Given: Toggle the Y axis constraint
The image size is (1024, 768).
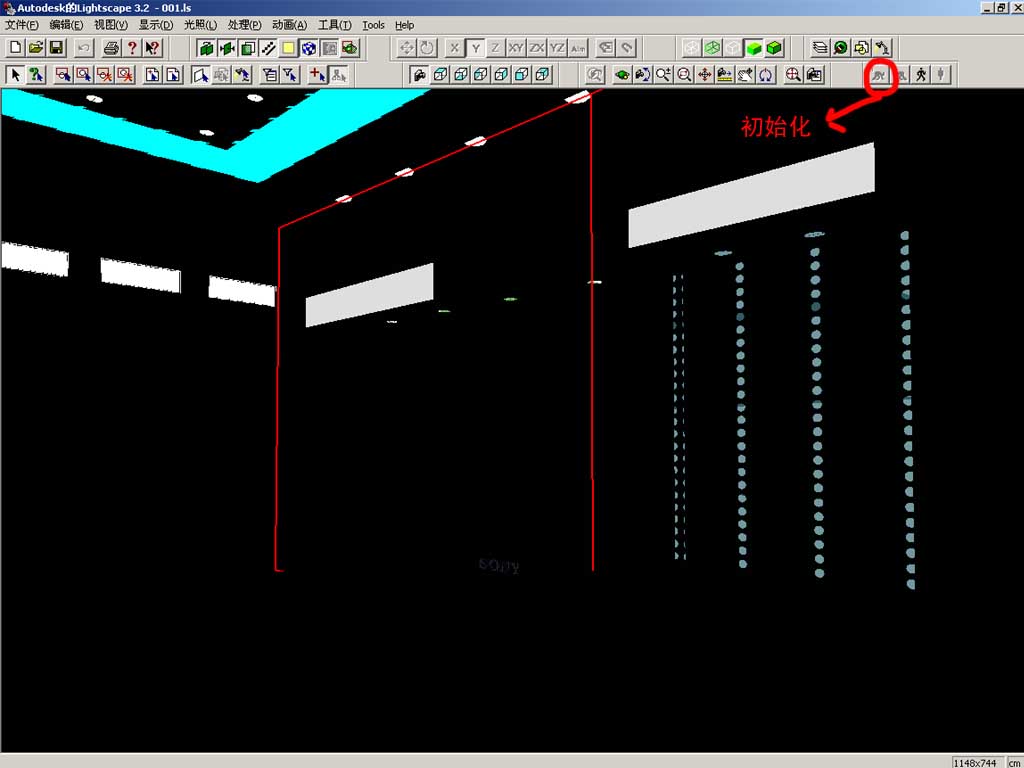Looking at the screenshot, I should click(x=475, y=48).
